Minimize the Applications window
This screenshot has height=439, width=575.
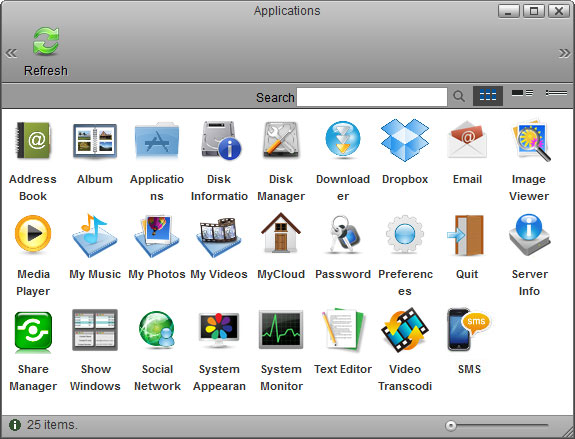(509, 11)
